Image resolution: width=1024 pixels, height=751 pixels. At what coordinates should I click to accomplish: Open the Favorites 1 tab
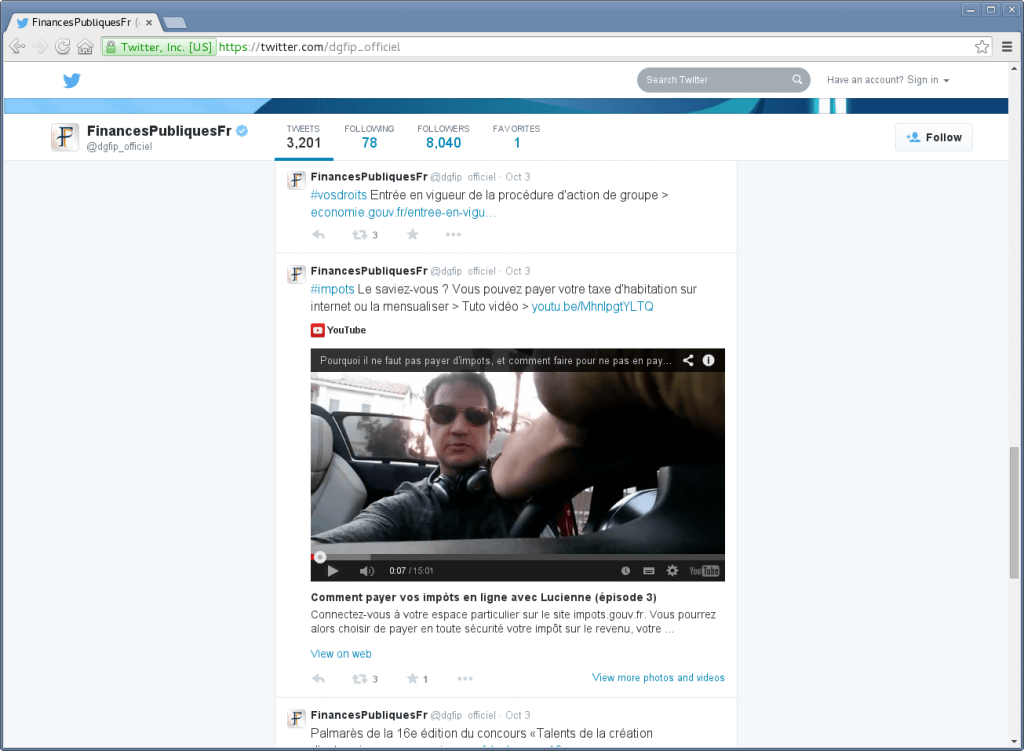coord(517,137)
